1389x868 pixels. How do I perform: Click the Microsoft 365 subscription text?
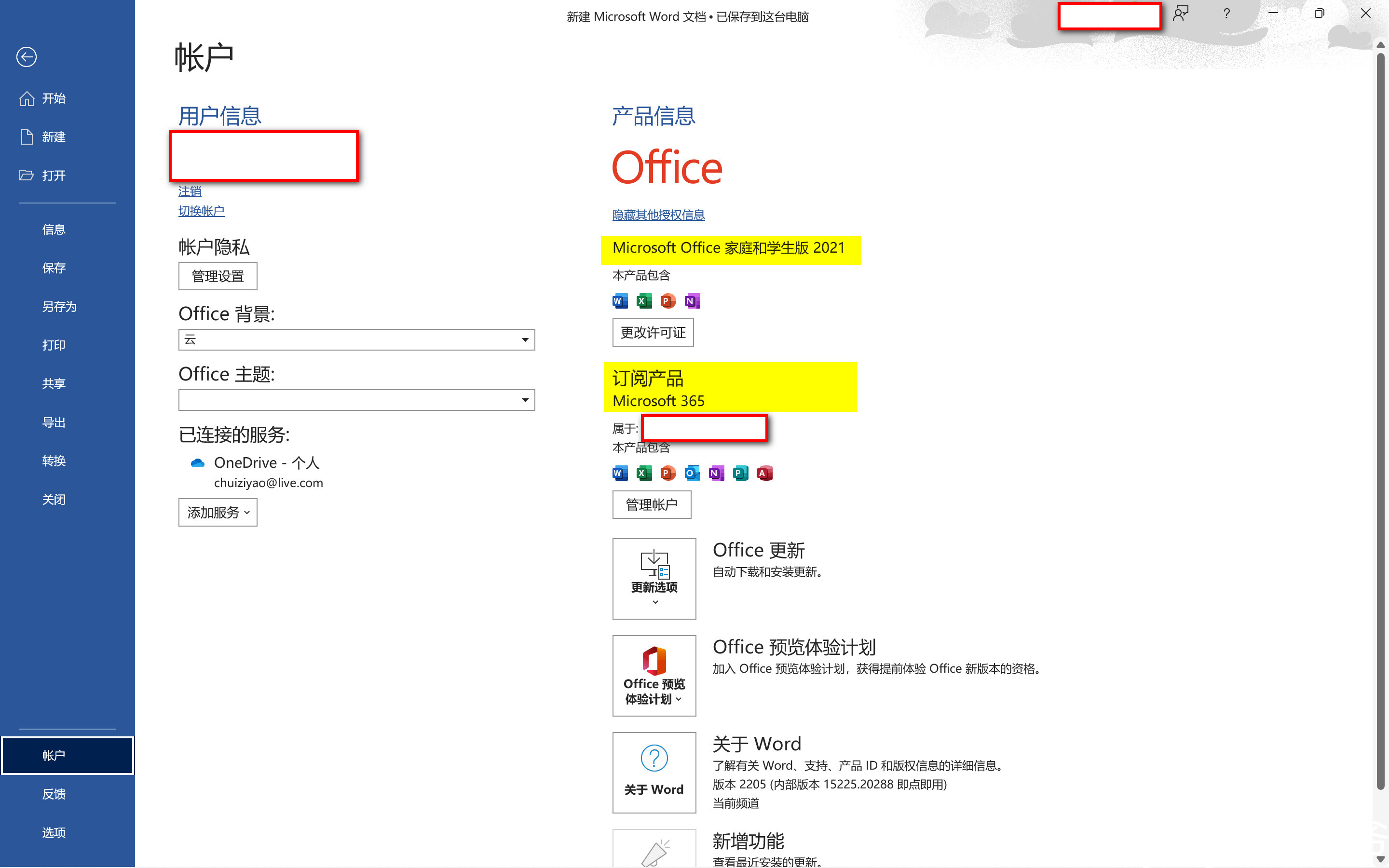pos(658,401)
